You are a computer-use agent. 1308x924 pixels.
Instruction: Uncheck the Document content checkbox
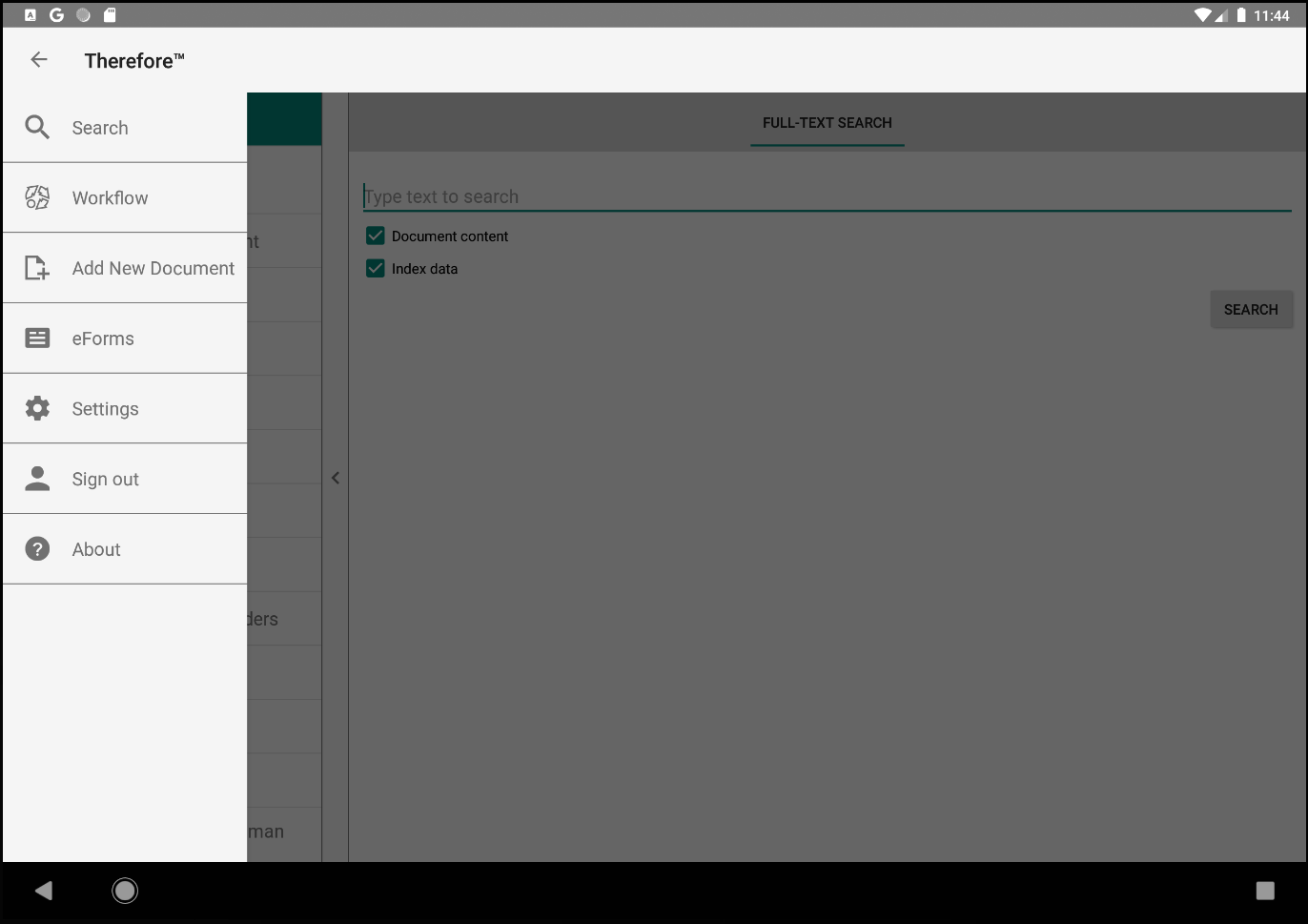tap(376, 236)
